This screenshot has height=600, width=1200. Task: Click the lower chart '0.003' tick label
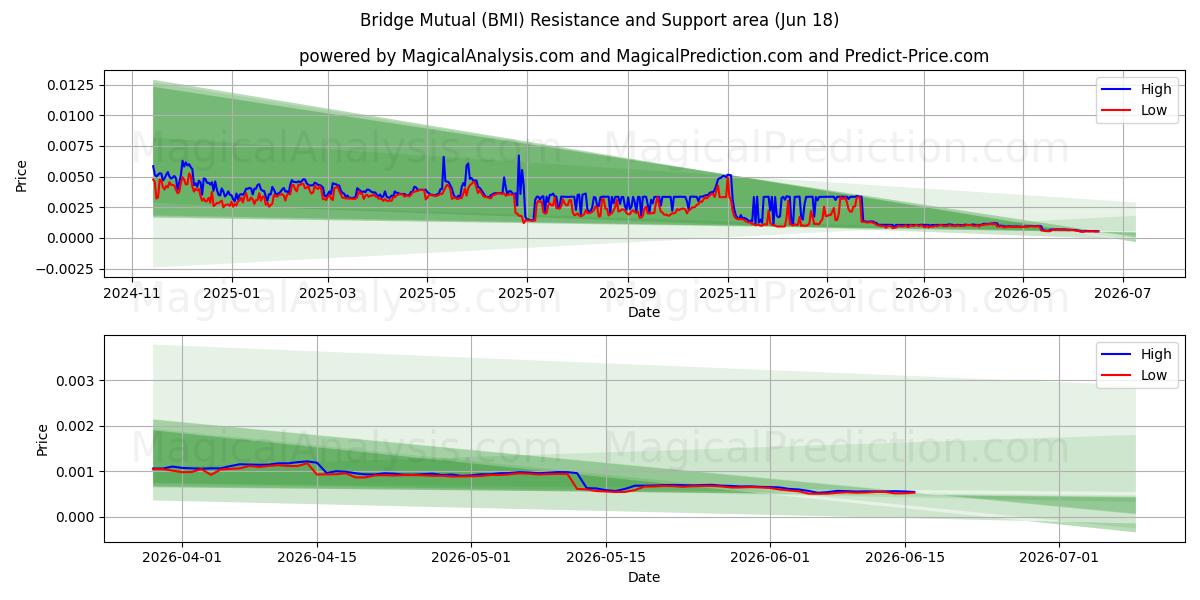[77, 381]
